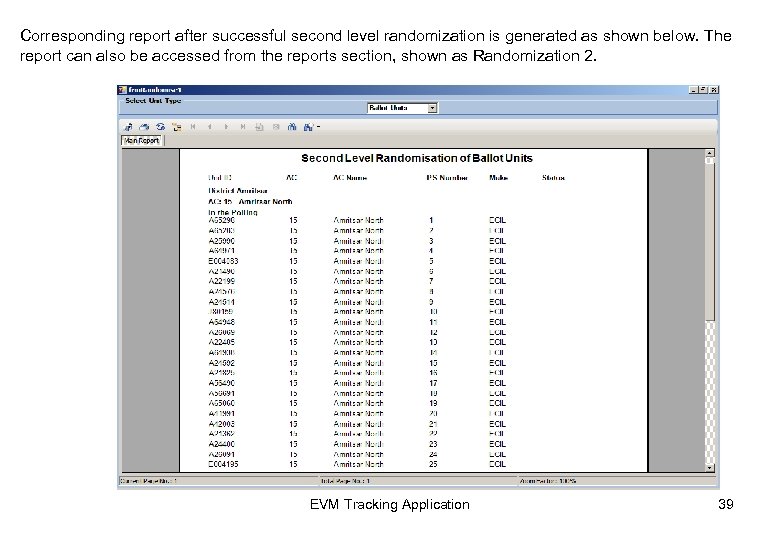Click PS Number 23 in the report
This screenshot has height=540, width=780.
(433, 444)
